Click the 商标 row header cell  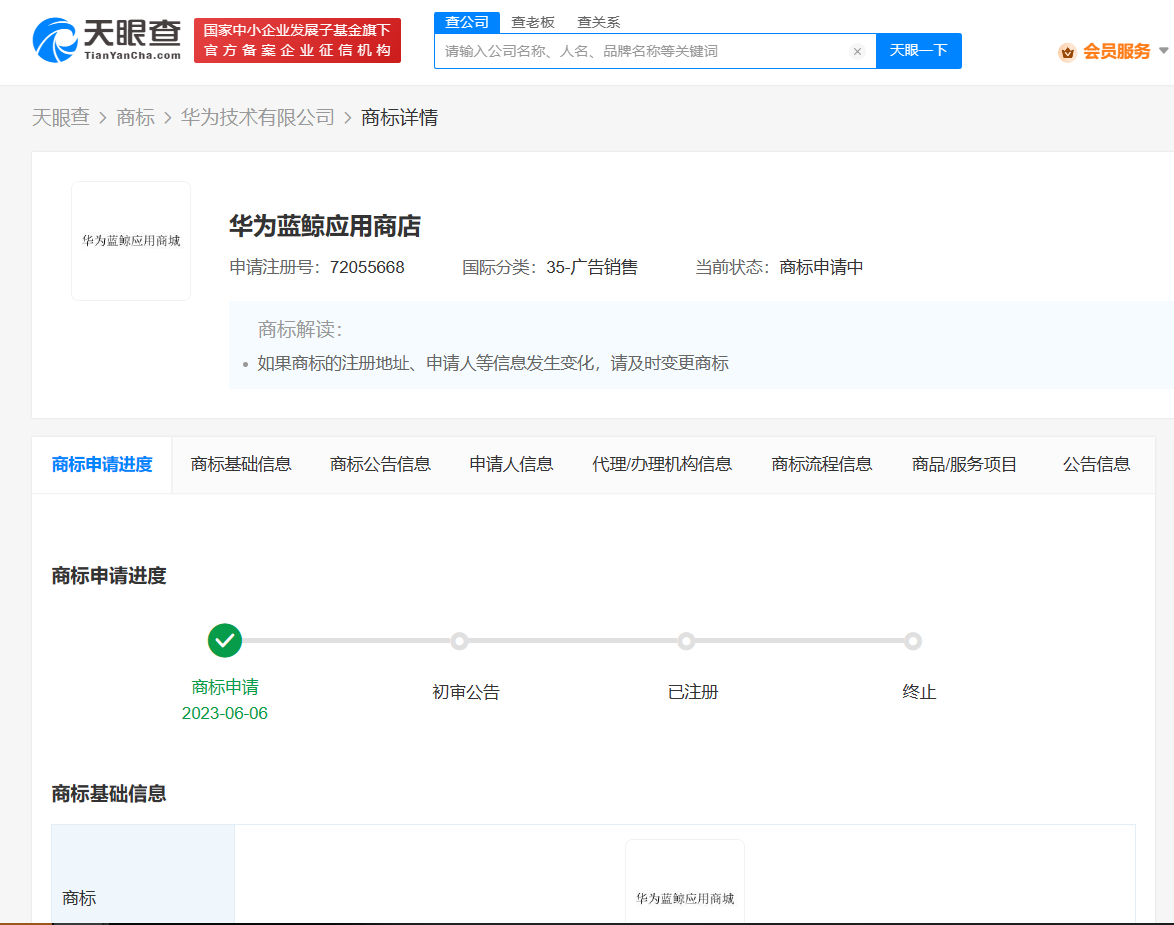143,874
